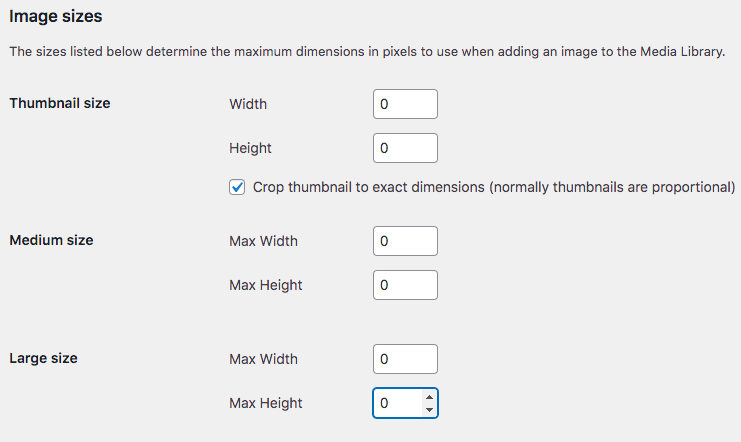Click the Thumbnail size row heading
This screenshot has height=442, width=741.
[x=60, y=102]
